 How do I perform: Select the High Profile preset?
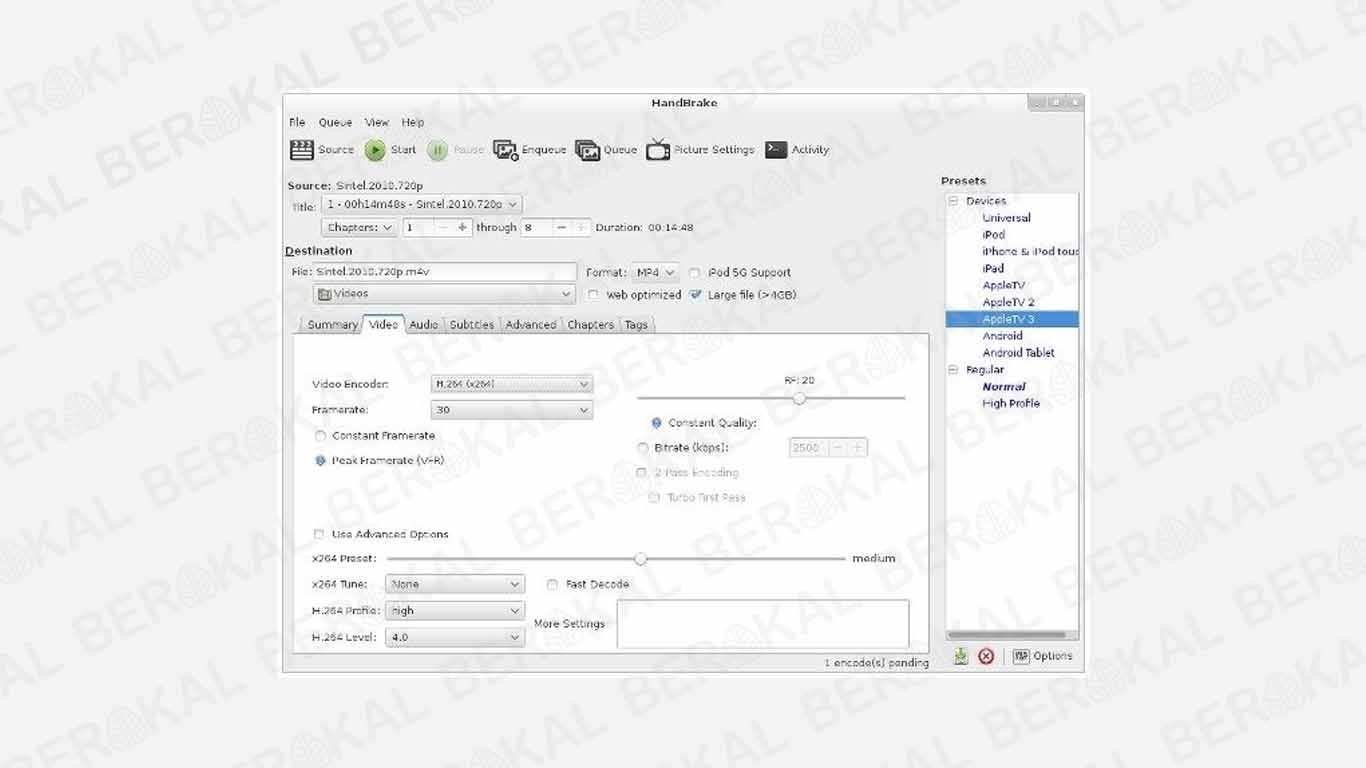(x=1011, y=404)
